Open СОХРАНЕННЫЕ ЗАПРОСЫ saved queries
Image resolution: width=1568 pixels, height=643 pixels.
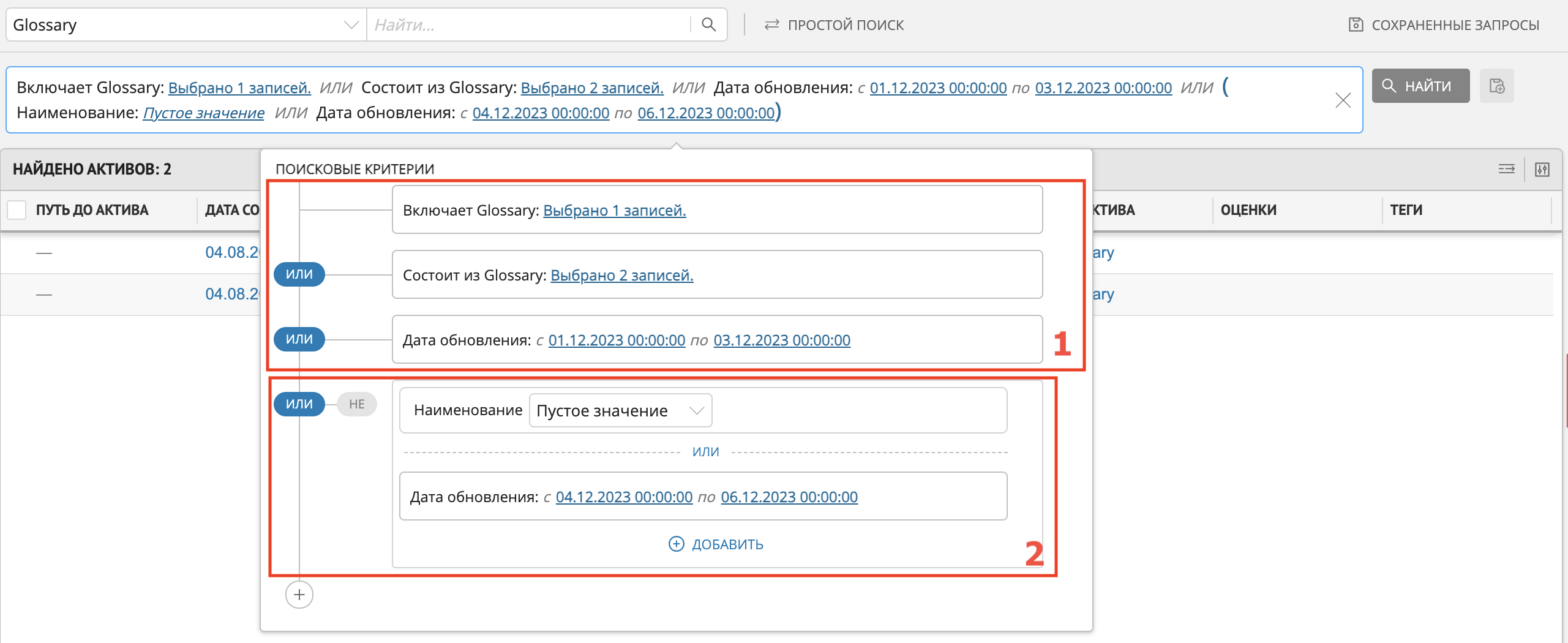click(x=1444, y=25)
